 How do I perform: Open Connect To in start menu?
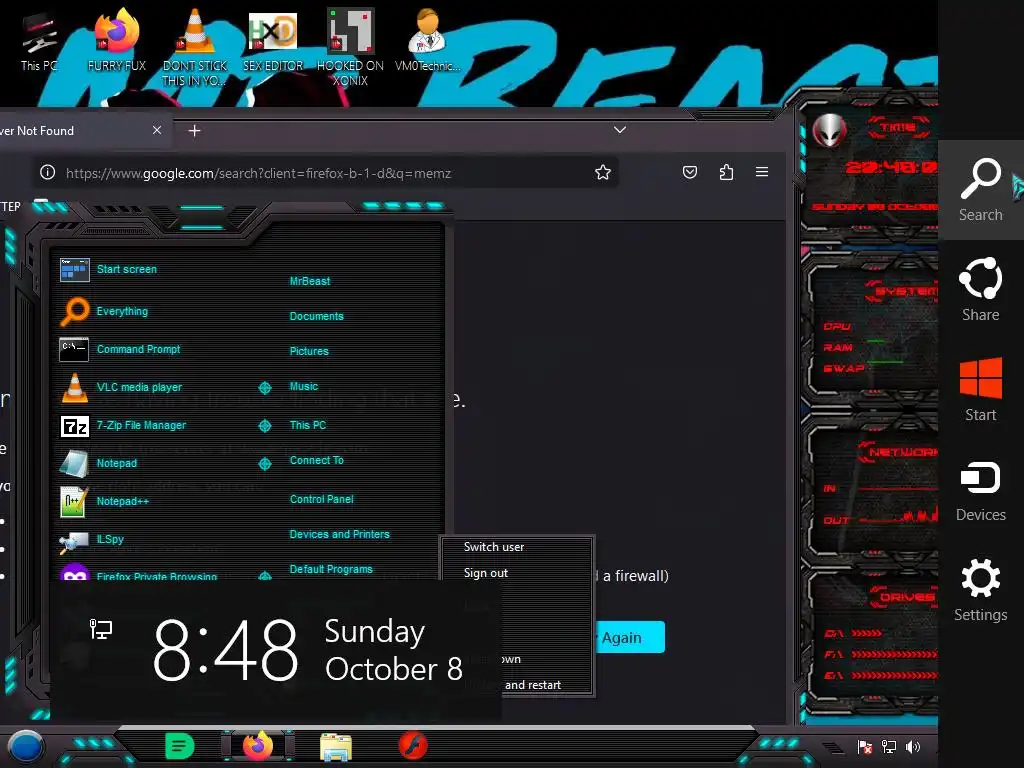316,460
